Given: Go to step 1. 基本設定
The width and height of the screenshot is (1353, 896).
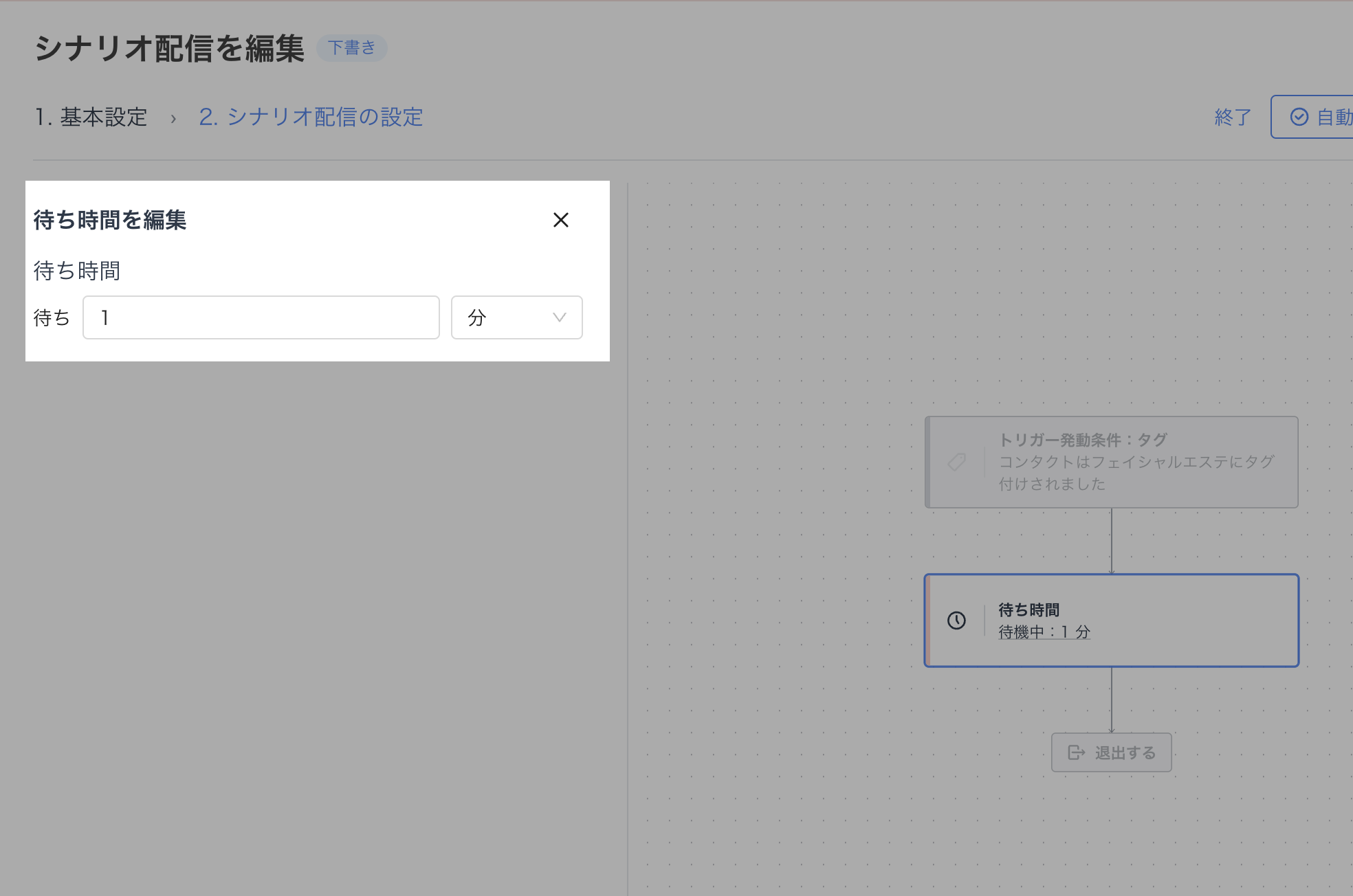Looking at the screenshot, I should tap(91, 117).
